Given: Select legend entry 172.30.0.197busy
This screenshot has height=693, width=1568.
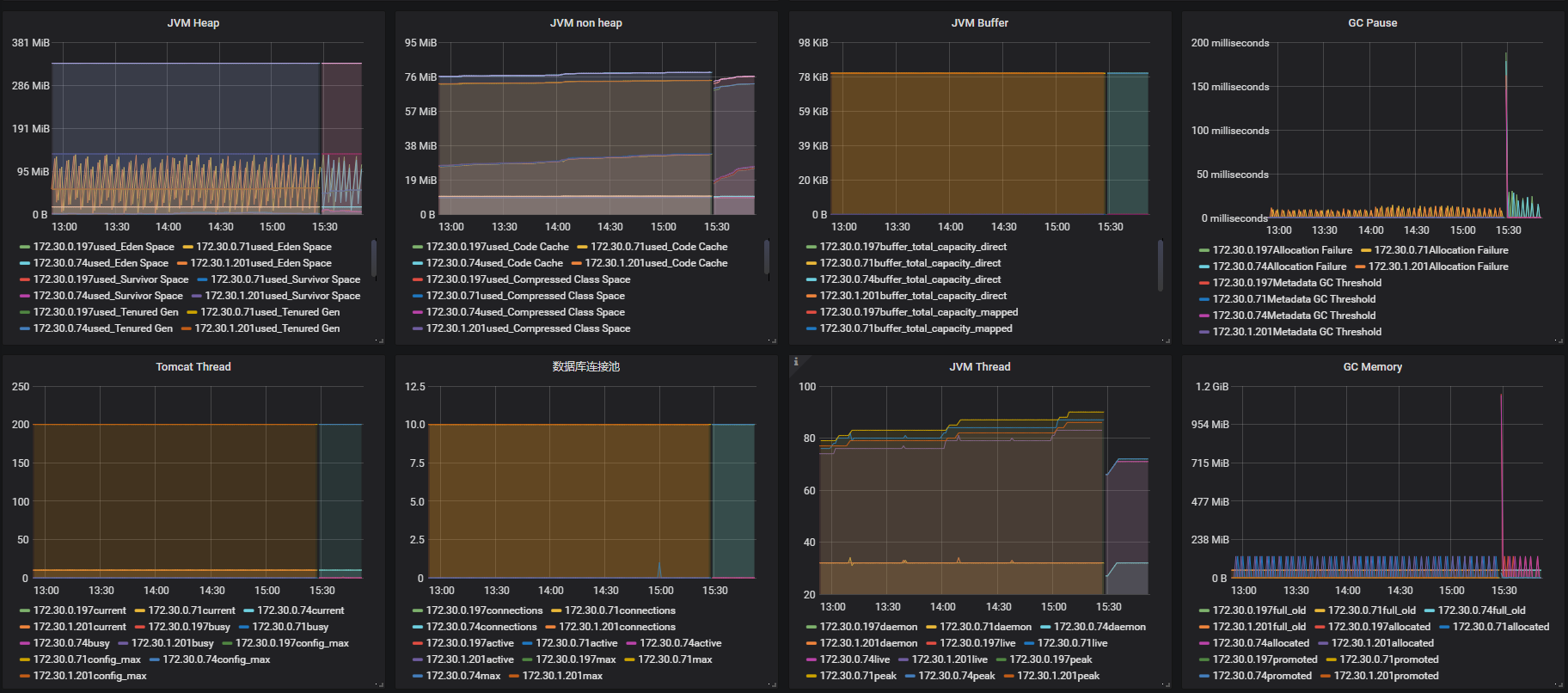Looking at the screenshot, I should coord(189,627).
